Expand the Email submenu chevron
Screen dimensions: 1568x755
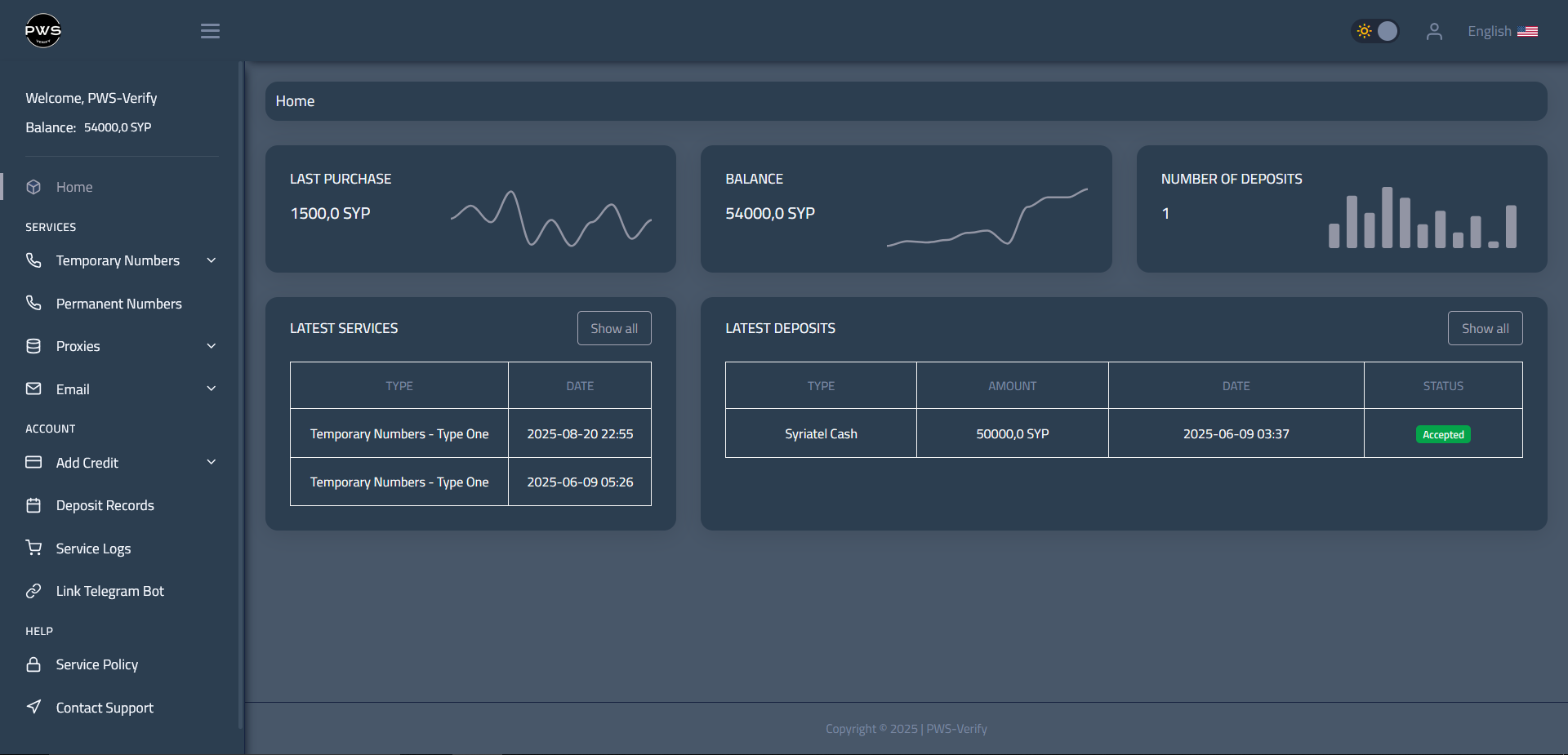[x=212, y=389]
